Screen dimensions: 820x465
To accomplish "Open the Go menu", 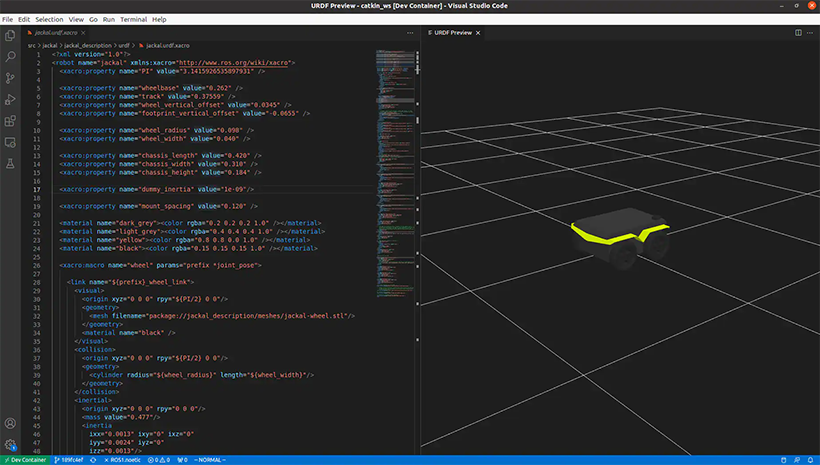I will click(x=93, y=19).
